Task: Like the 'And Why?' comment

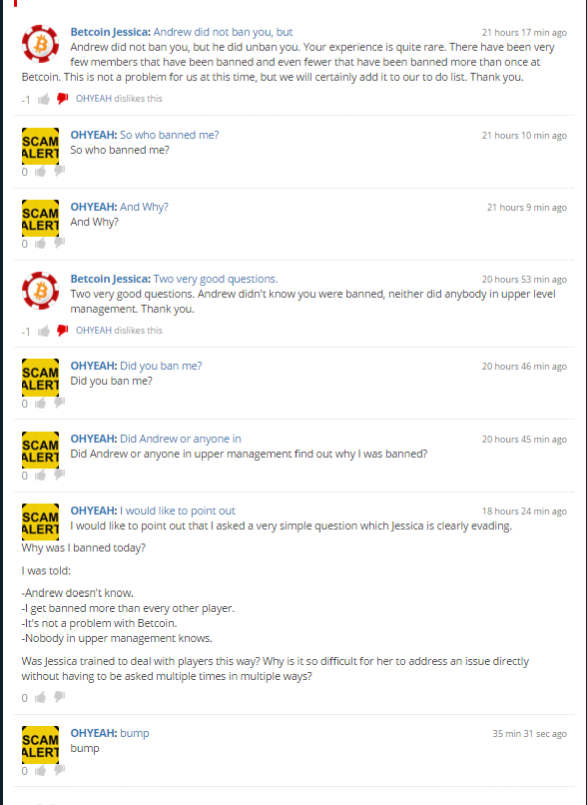Action: pos(41,243)
